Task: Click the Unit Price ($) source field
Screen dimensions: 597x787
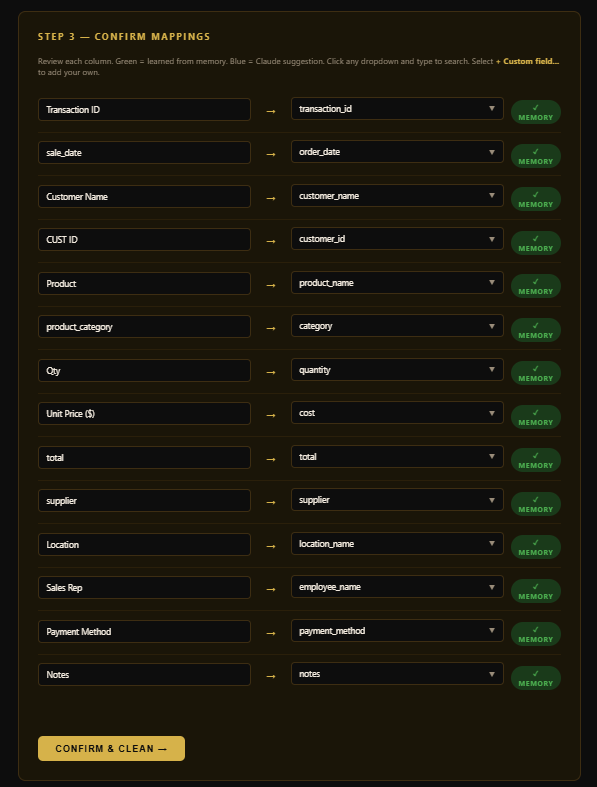Action: pos(144,414)
